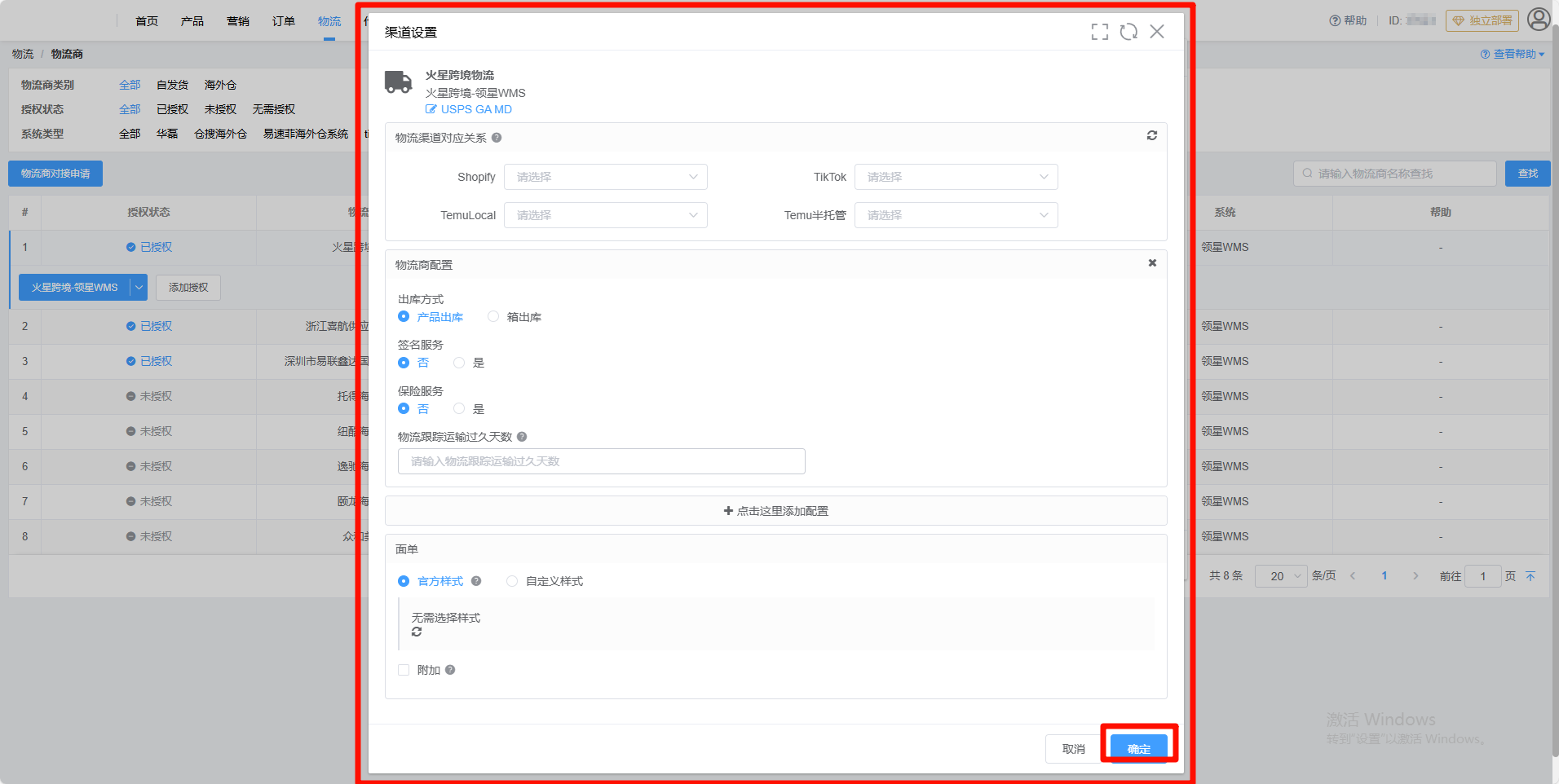The width and height of the screenshot is (1559, 784).
Task: Filter 物流商类别 by 自发货
Action: coord(172,85)
